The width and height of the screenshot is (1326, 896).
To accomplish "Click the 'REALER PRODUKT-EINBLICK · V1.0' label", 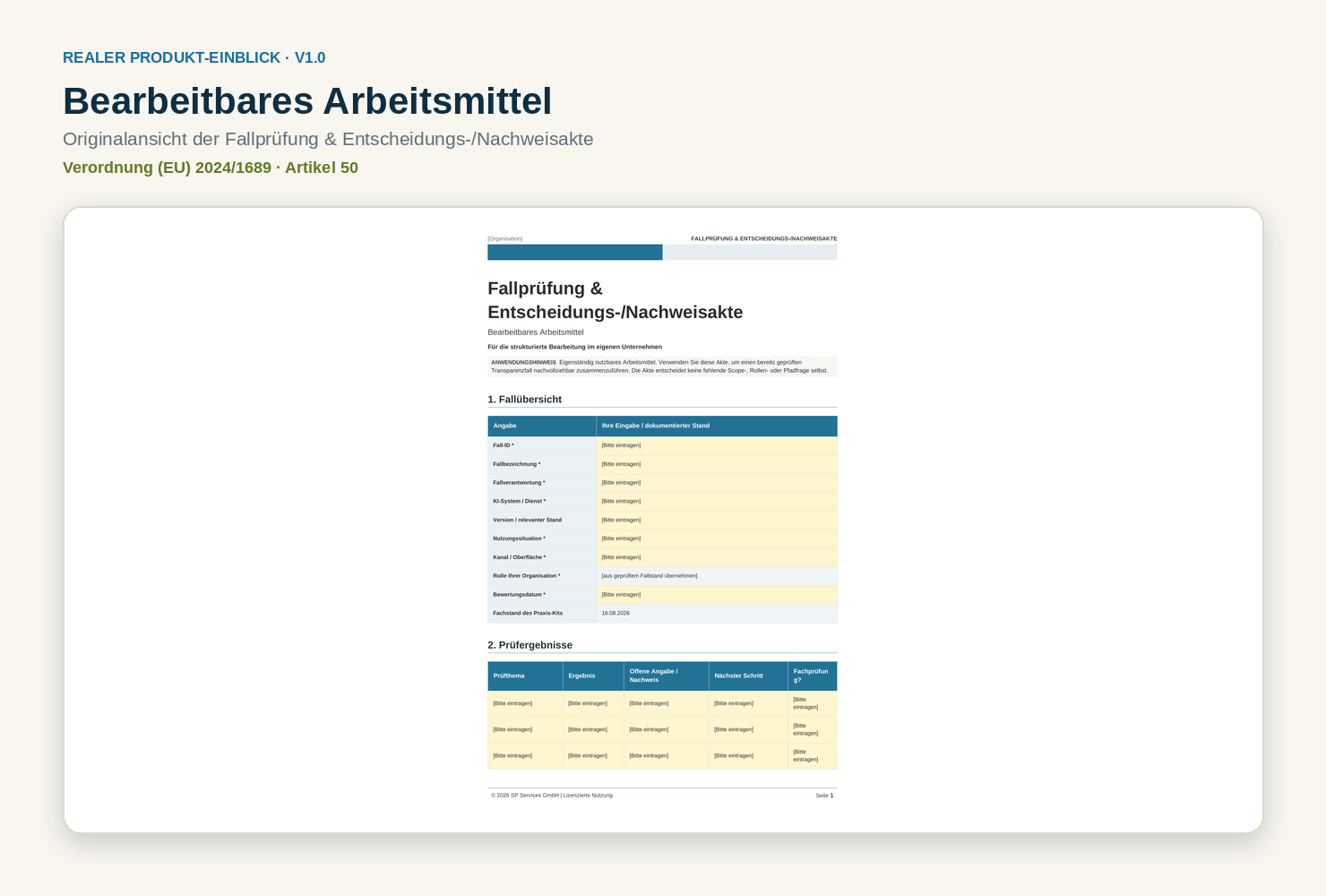I will tap(194, 57).
